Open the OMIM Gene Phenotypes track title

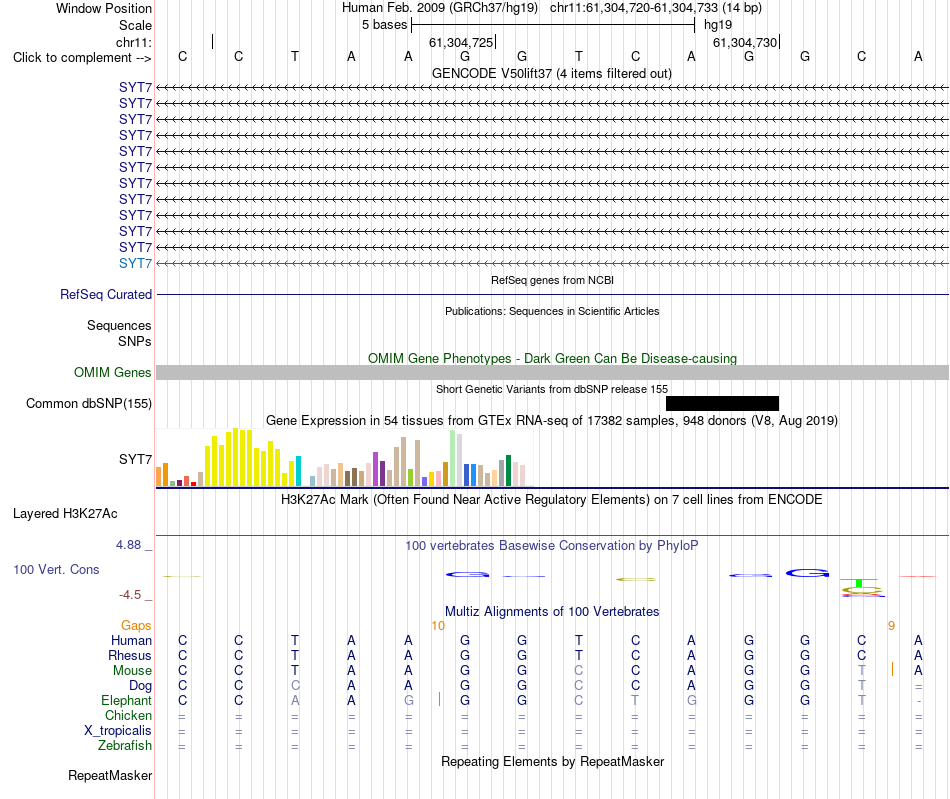click(552, 359)
